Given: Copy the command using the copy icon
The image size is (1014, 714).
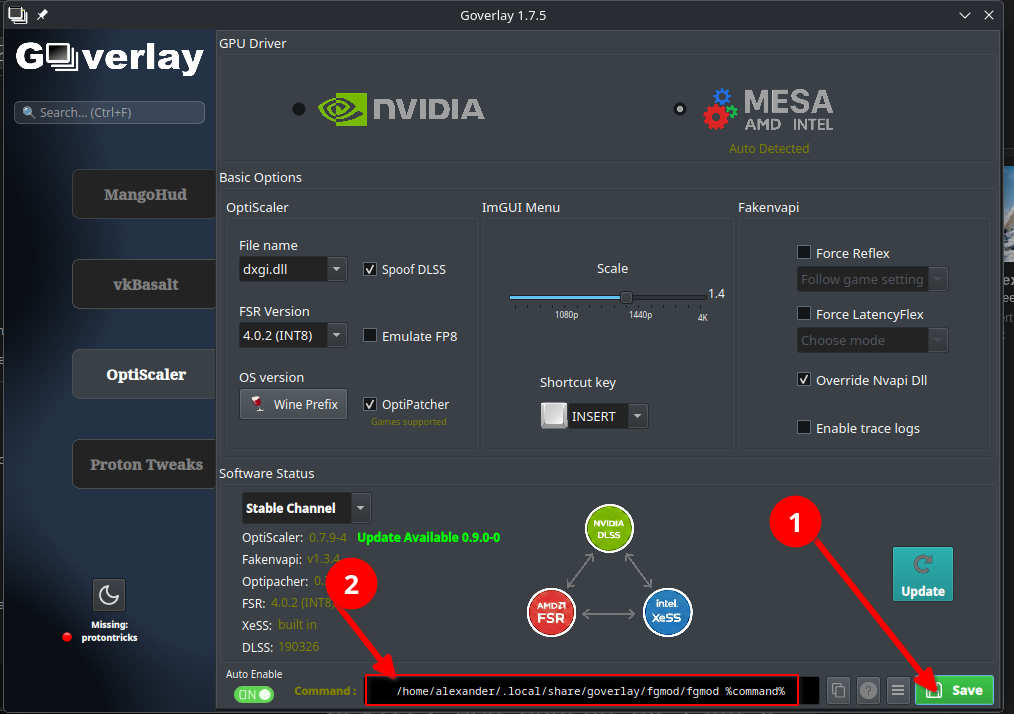Looking at the screenshot, I should pos(838,691).
